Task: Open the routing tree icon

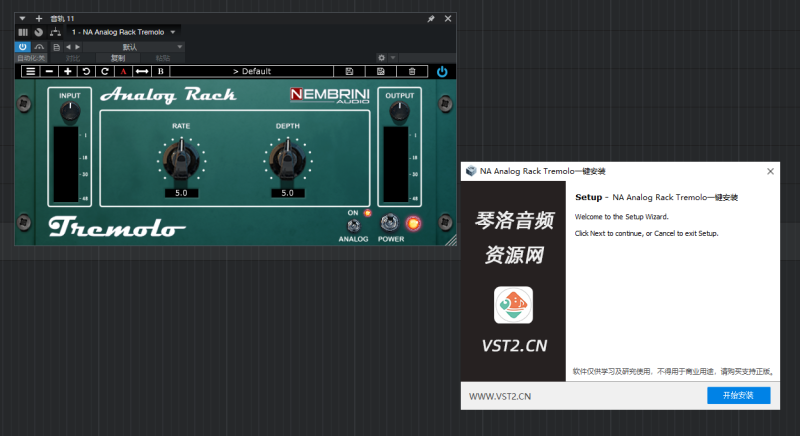Action: (x=55, y=32)
